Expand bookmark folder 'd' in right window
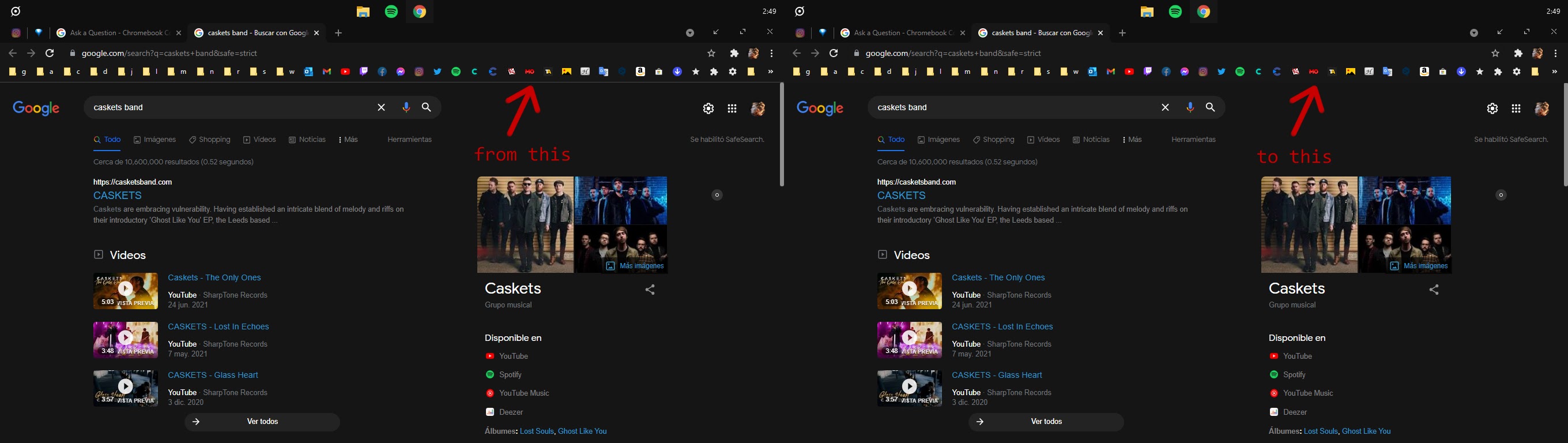The height and width of the screenshot is (443, 1568). [883, 72]
